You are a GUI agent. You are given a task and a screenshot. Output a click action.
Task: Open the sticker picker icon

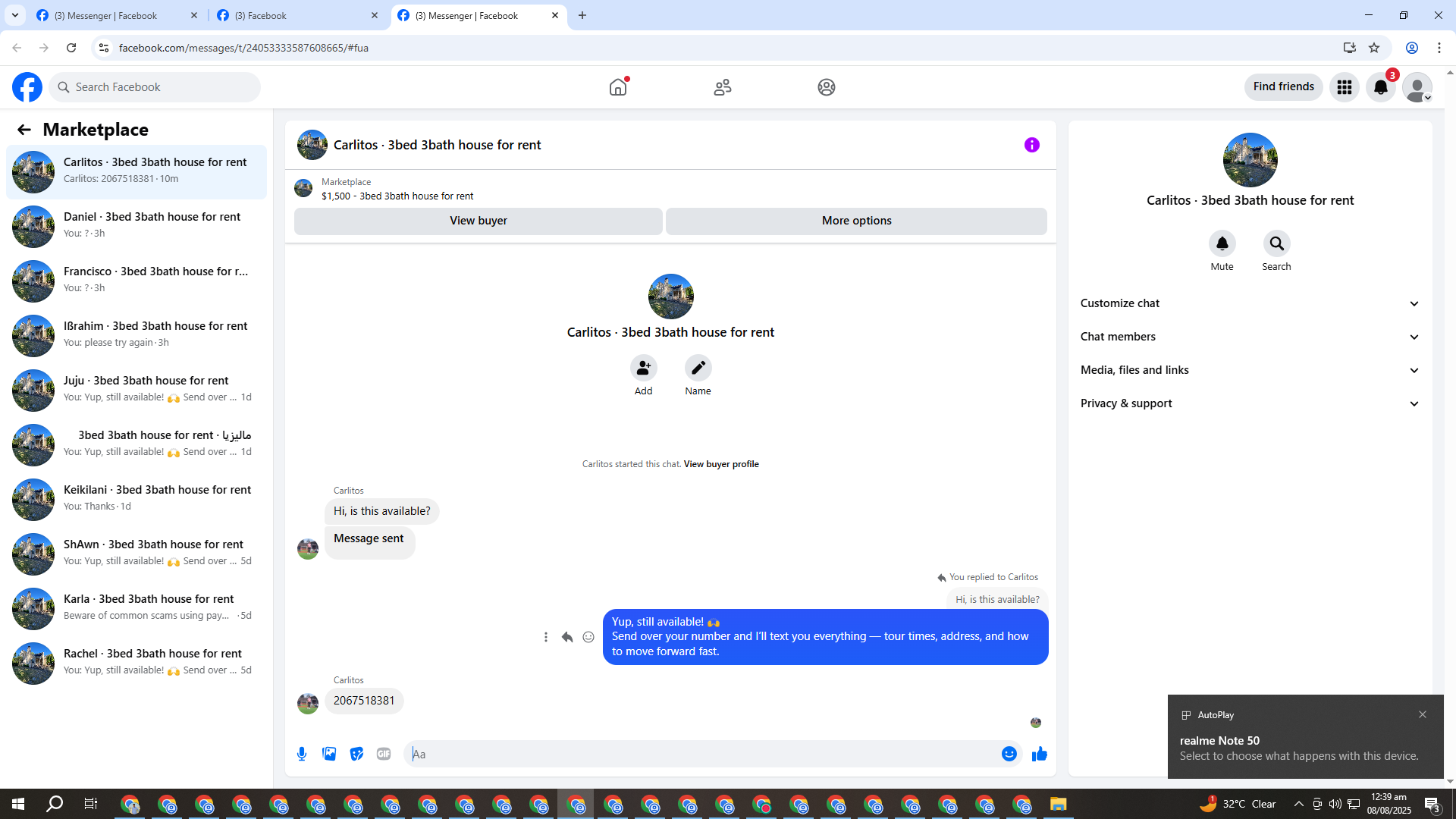(x=356, y=754)
